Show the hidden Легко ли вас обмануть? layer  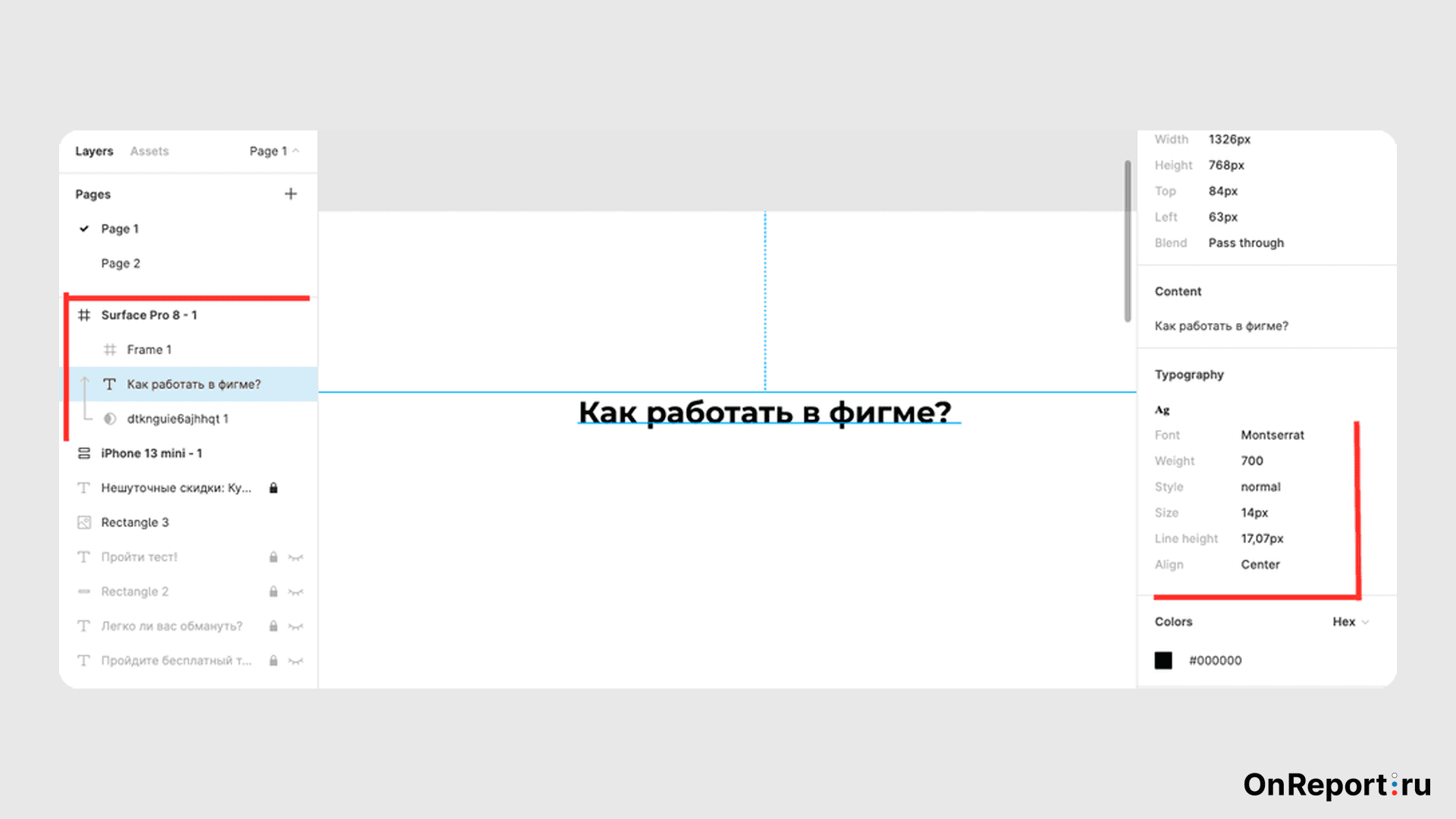[296, 626]
